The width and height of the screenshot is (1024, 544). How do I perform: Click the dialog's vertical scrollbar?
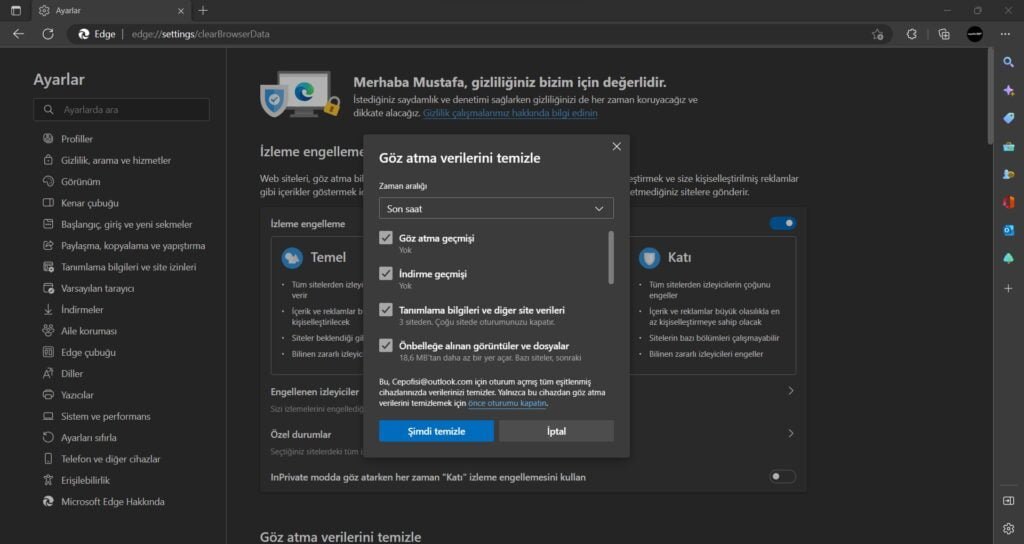click(x=611, y=257)
